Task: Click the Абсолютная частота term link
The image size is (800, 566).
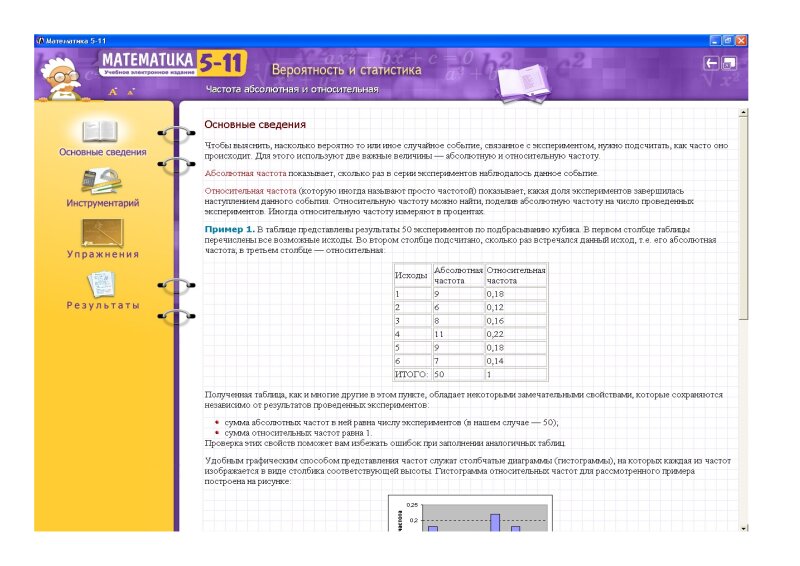Action: [x=238, y=173]
